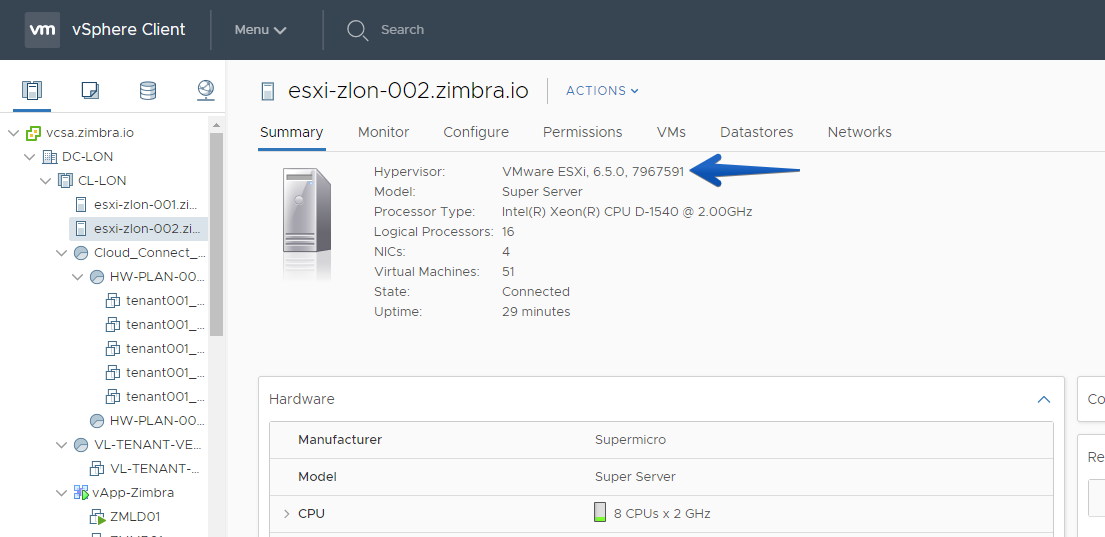Select the CL-LON tree item
The height and width of the screenshot is (537, 1105).
102,180
